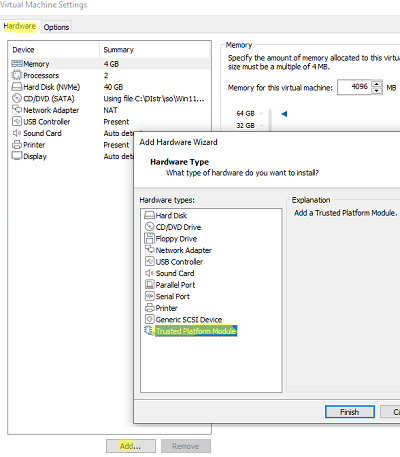The height and width of the screenshot is (457, 400).
Task: Choose Trusted Platform Module label in hardware types
Action: (x=196, y=331)
